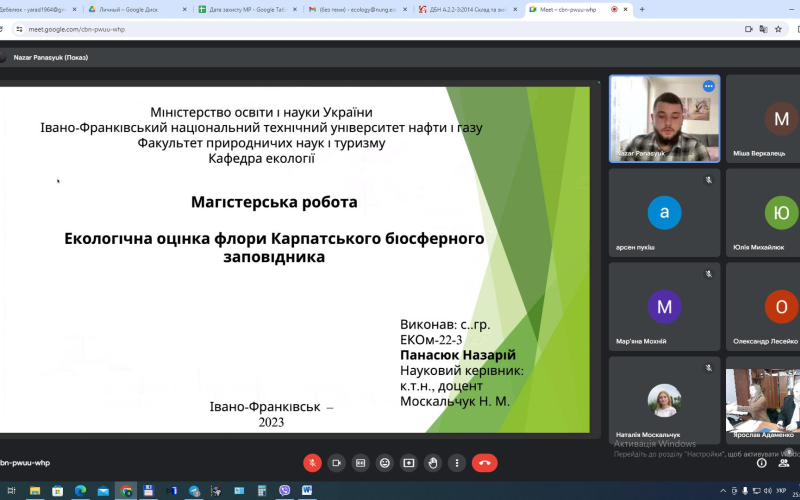Image resolution: width=800 pixels, height=500 pixels.
Task: Show hidden system tray icons
Action: coord(723,491)
